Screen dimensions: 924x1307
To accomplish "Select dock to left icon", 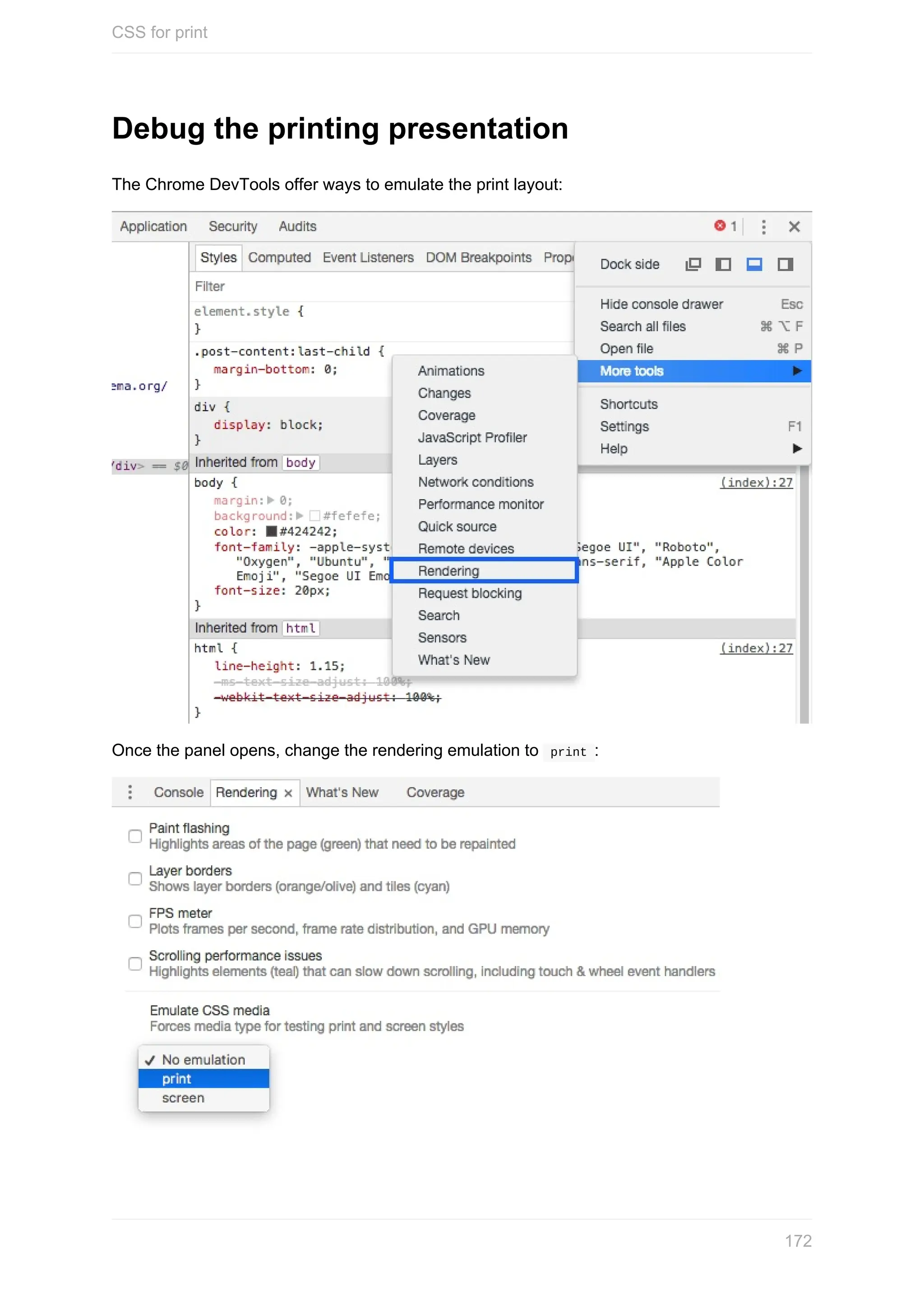I will point(723,264).
